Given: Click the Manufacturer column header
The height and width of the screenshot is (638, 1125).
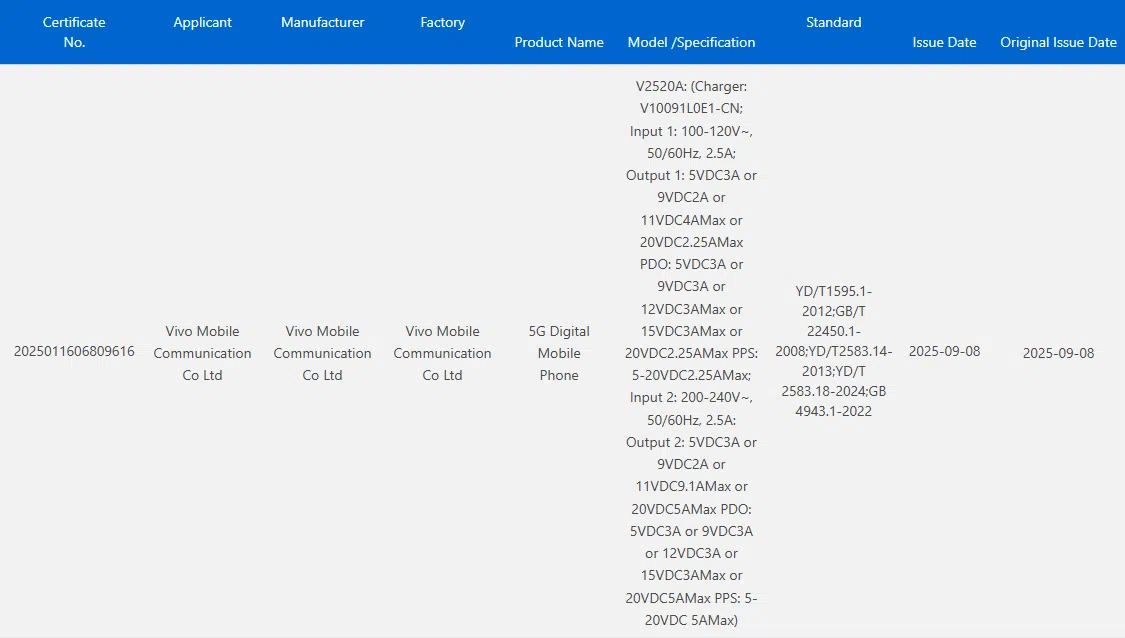Looking at the screenshot, I should point(322,22).
